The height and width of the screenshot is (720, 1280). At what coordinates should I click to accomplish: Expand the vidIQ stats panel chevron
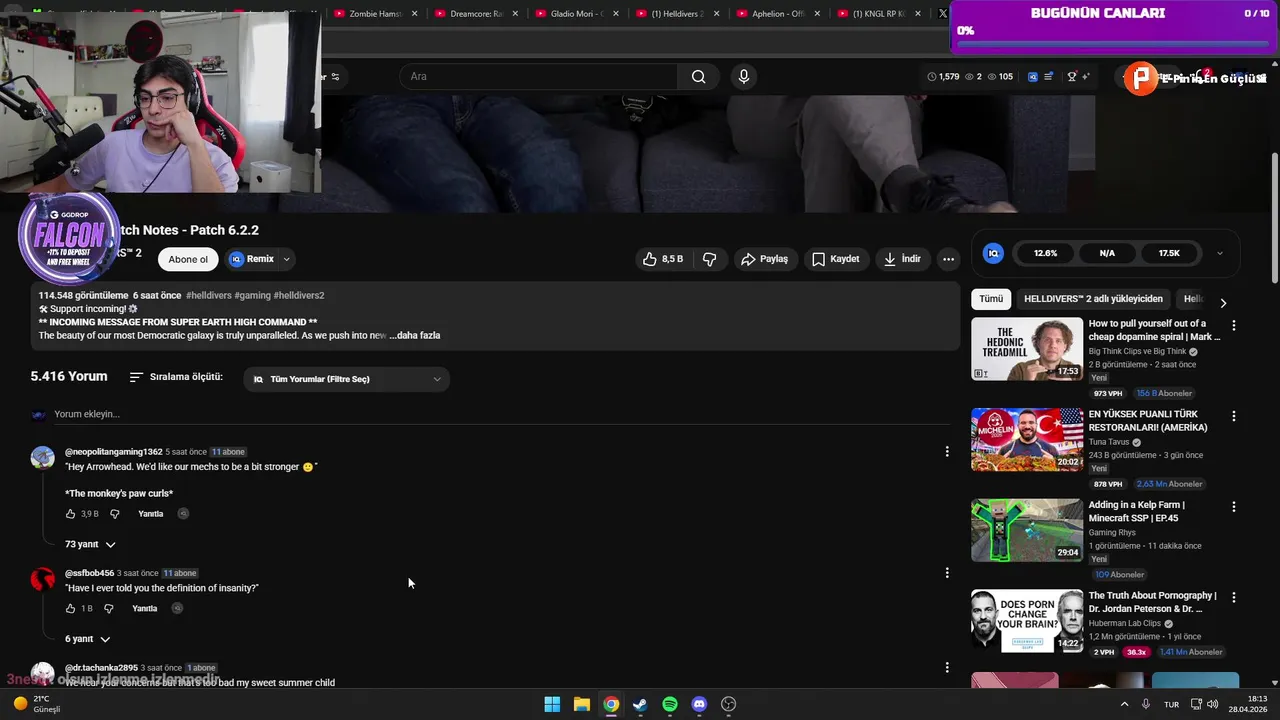(1220, 253)
